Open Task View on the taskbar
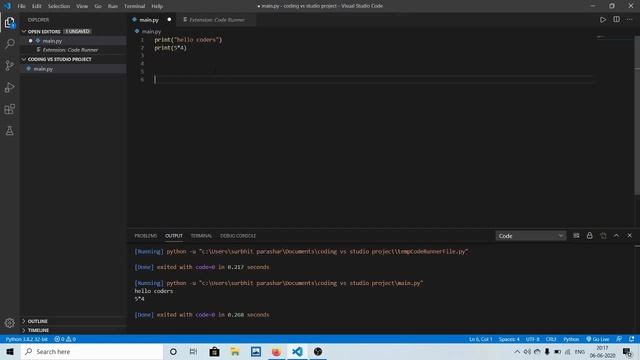Viewport: 640px width, 360px height. click(x=193, y=351)
